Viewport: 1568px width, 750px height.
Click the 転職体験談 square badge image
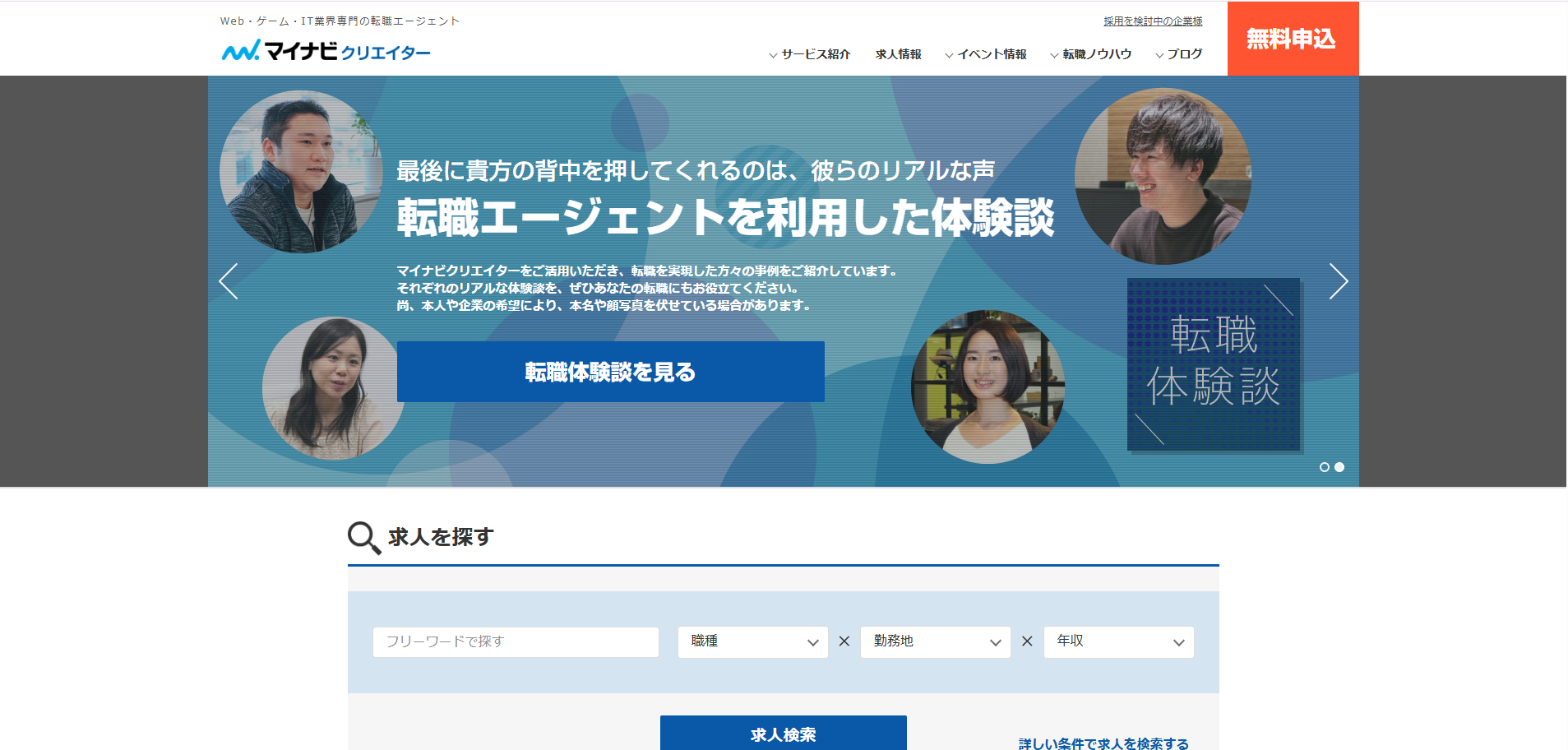1213,364
